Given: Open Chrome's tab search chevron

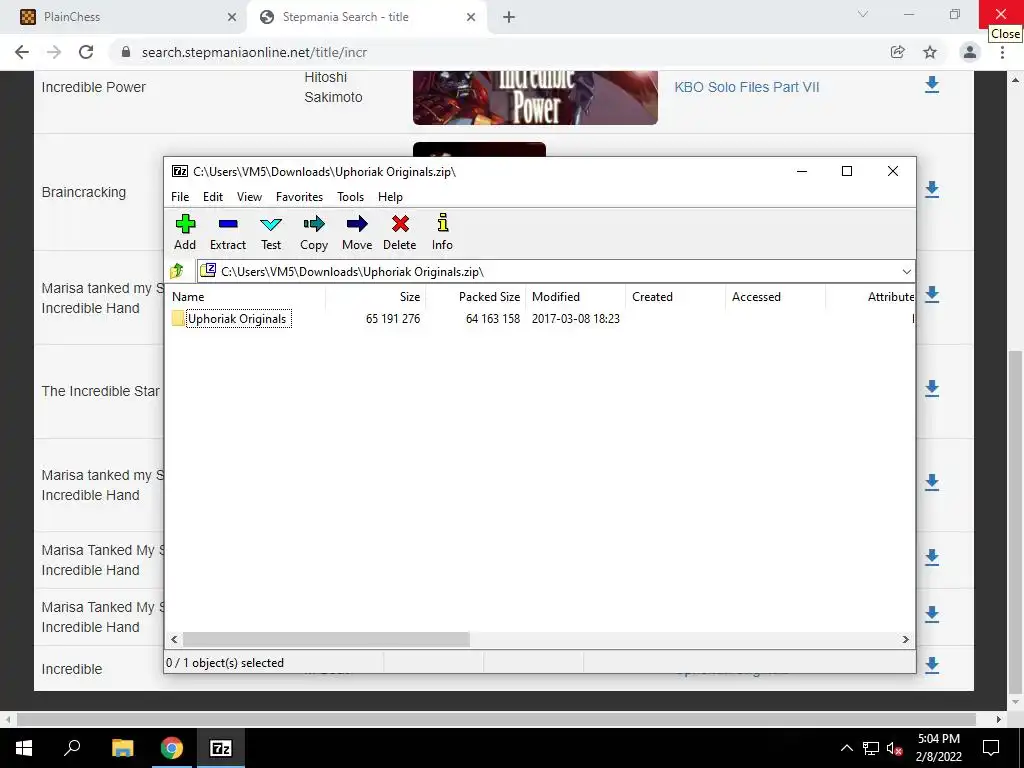Looking at the screenshot, I should point(863,14).
